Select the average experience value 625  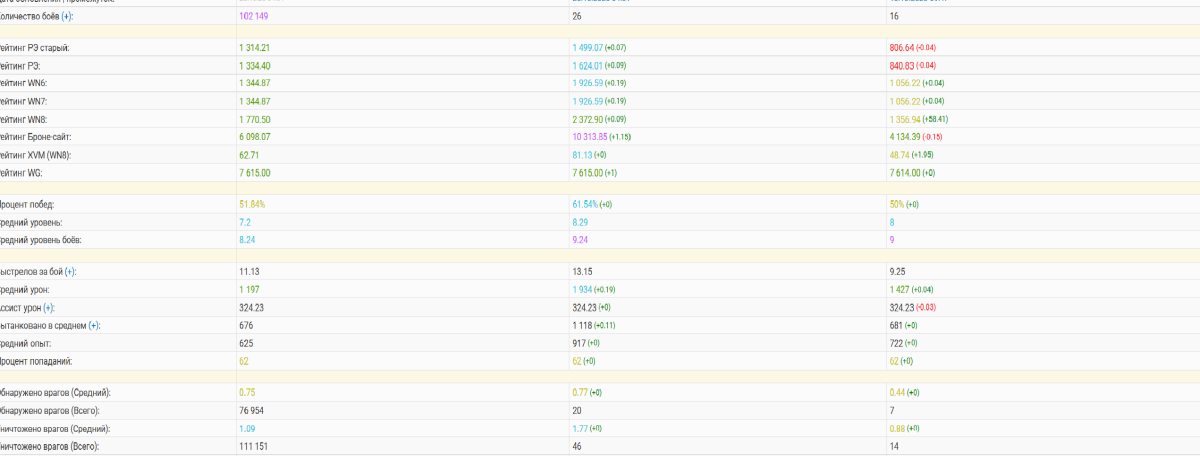tap(246, 343)
